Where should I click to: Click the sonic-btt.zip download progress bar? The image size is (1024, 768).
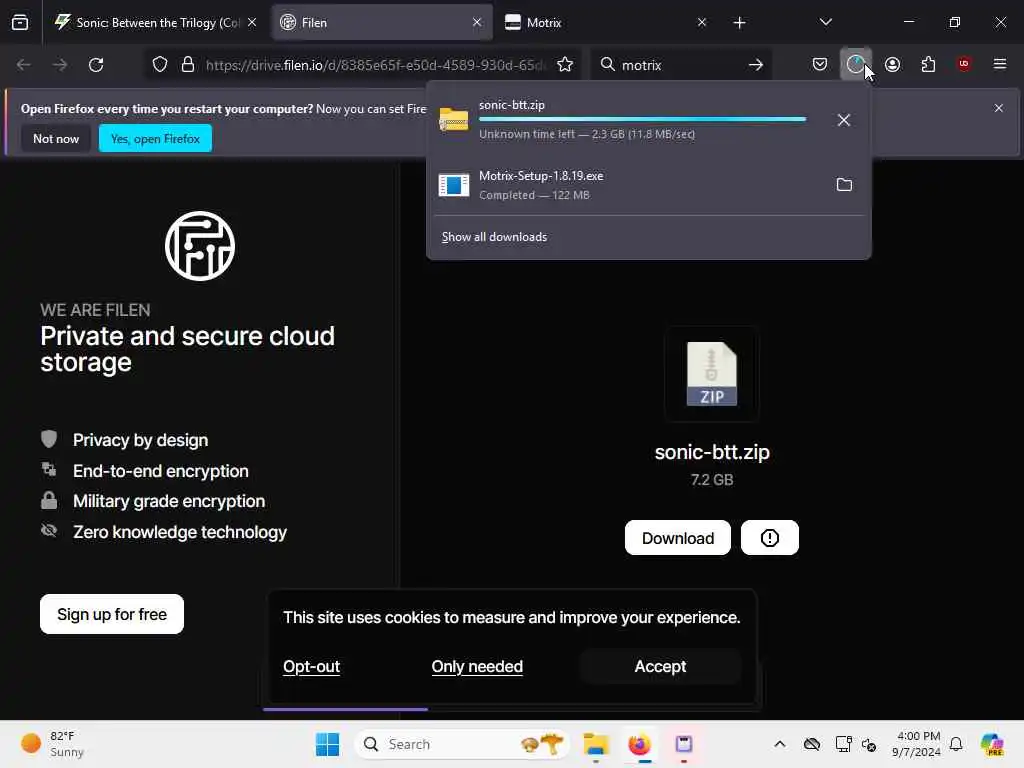coord(643,120)
